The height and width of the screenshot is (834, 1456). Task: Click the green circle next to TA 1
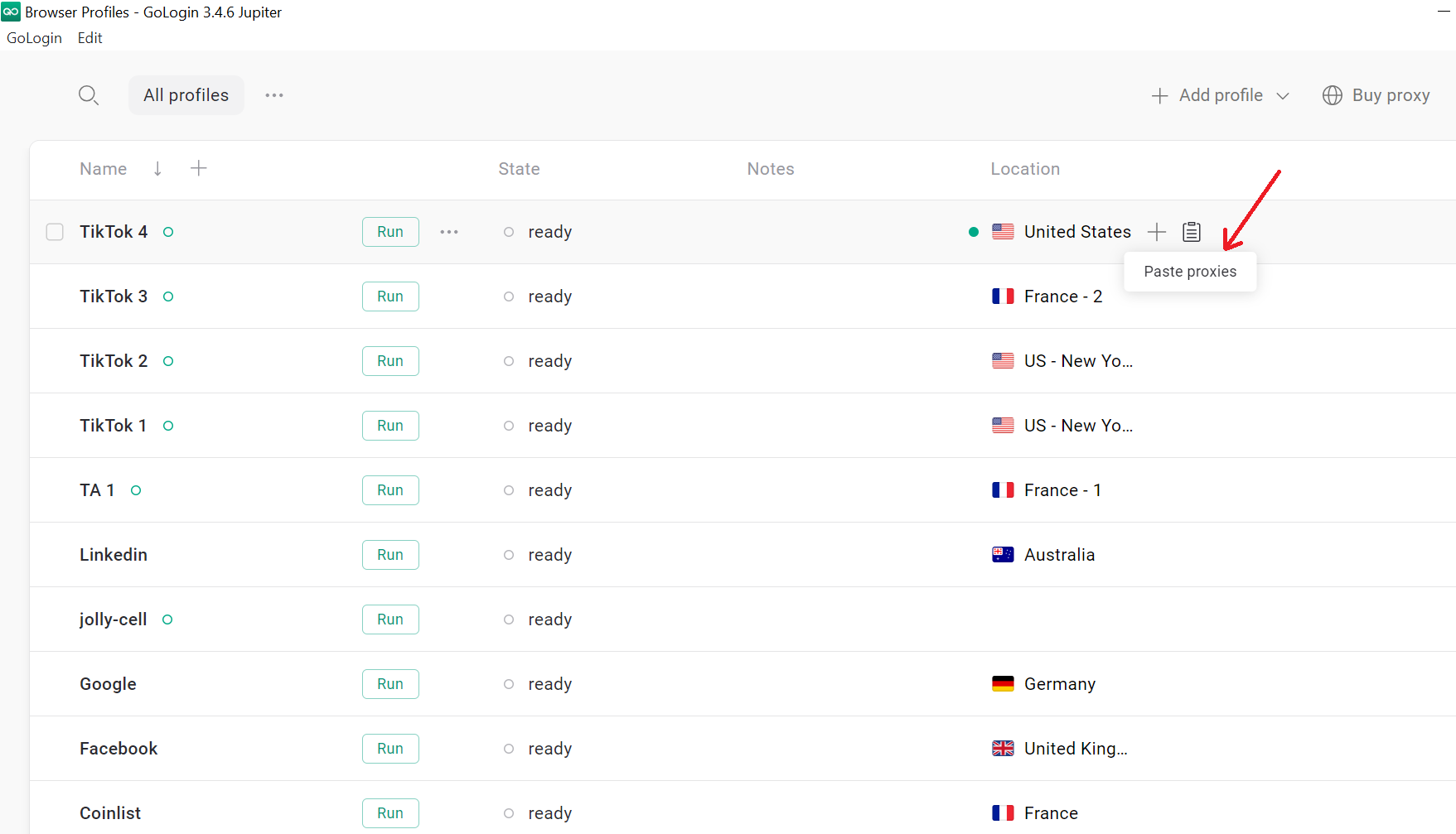tap(136, 490)
